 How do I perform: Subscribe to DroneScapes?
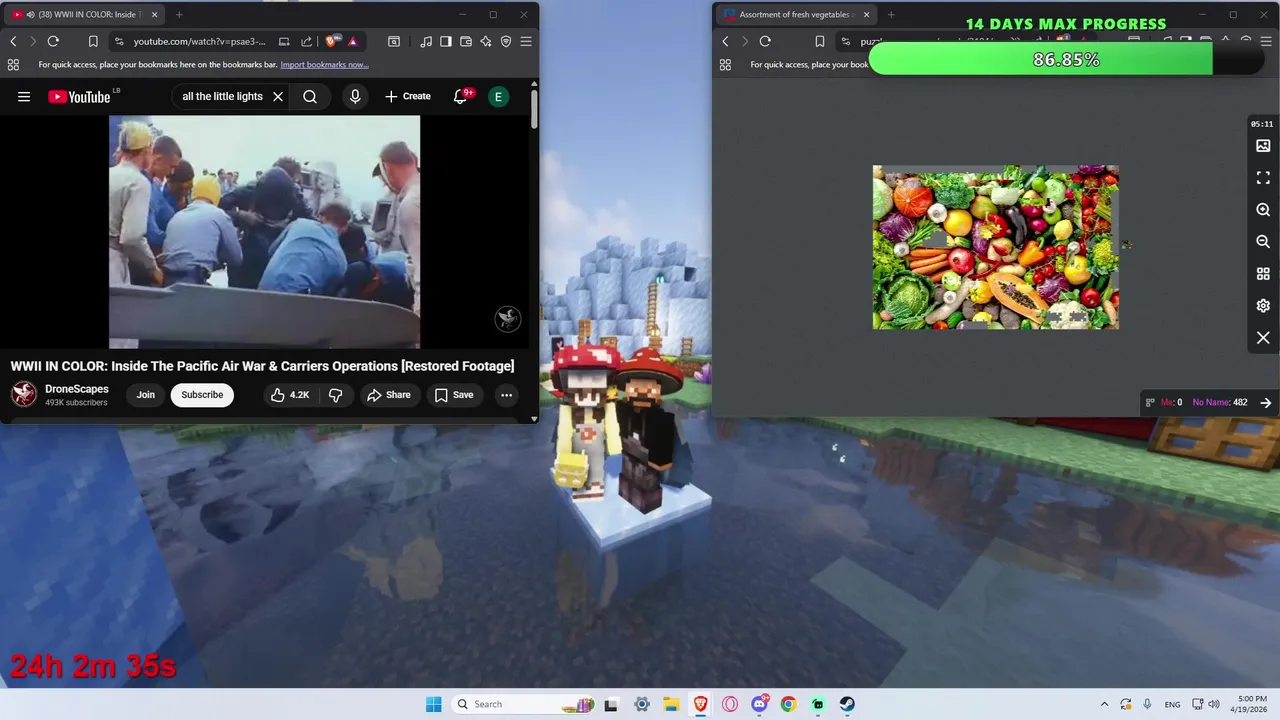click(x=202, y=395)
